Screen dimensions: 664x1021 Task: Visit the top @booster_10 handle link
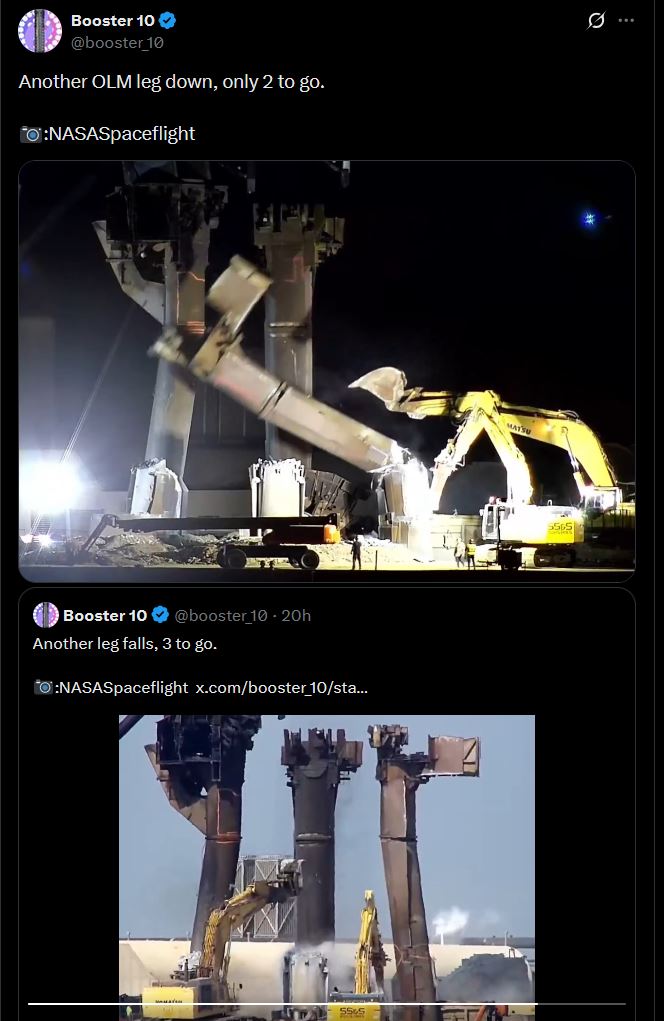(117, 42)
